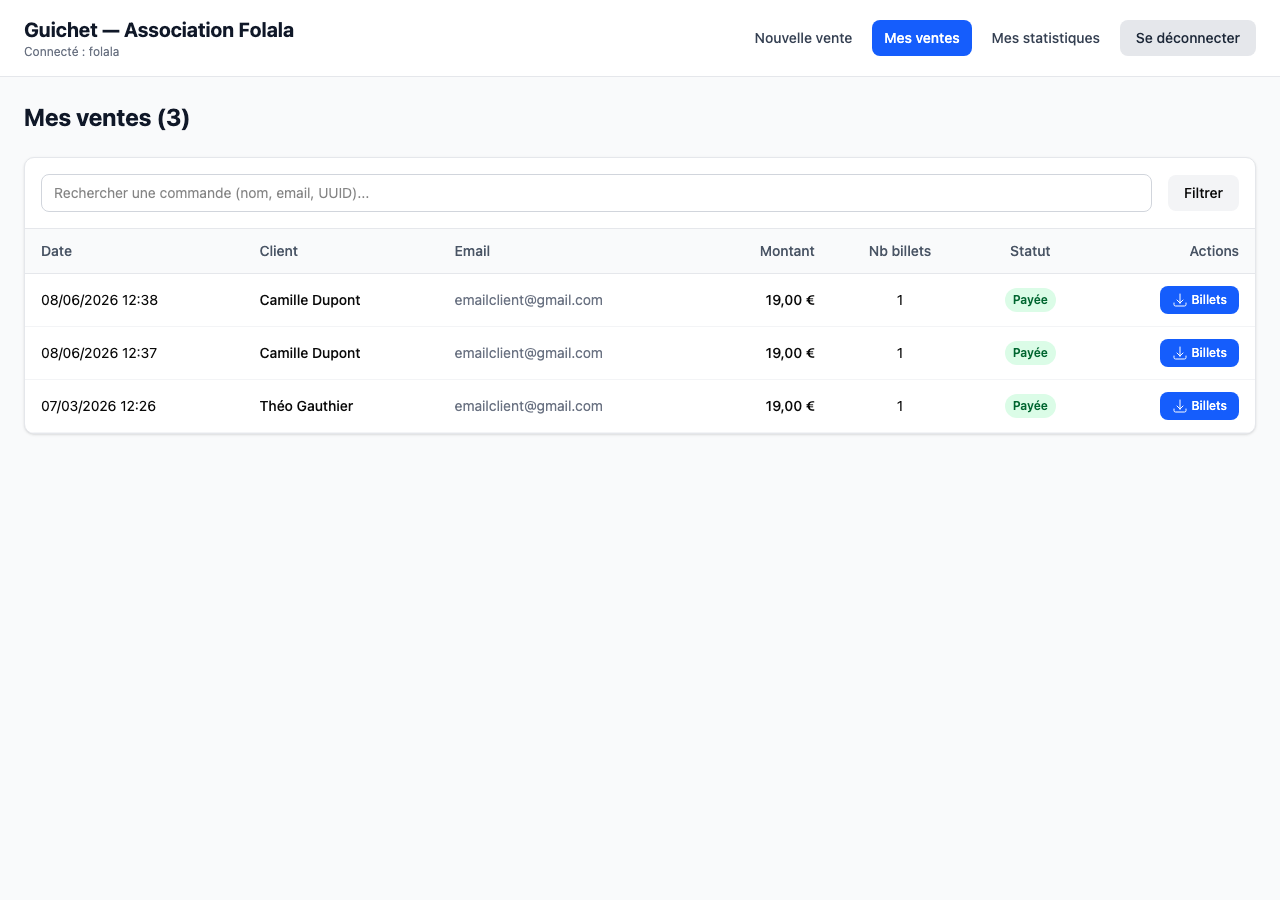The height and width of the screenshot is (900, 1280).
Task: Download tickets for 08/06/2026 12:37 sale
Action: [x=1199, y=353]
